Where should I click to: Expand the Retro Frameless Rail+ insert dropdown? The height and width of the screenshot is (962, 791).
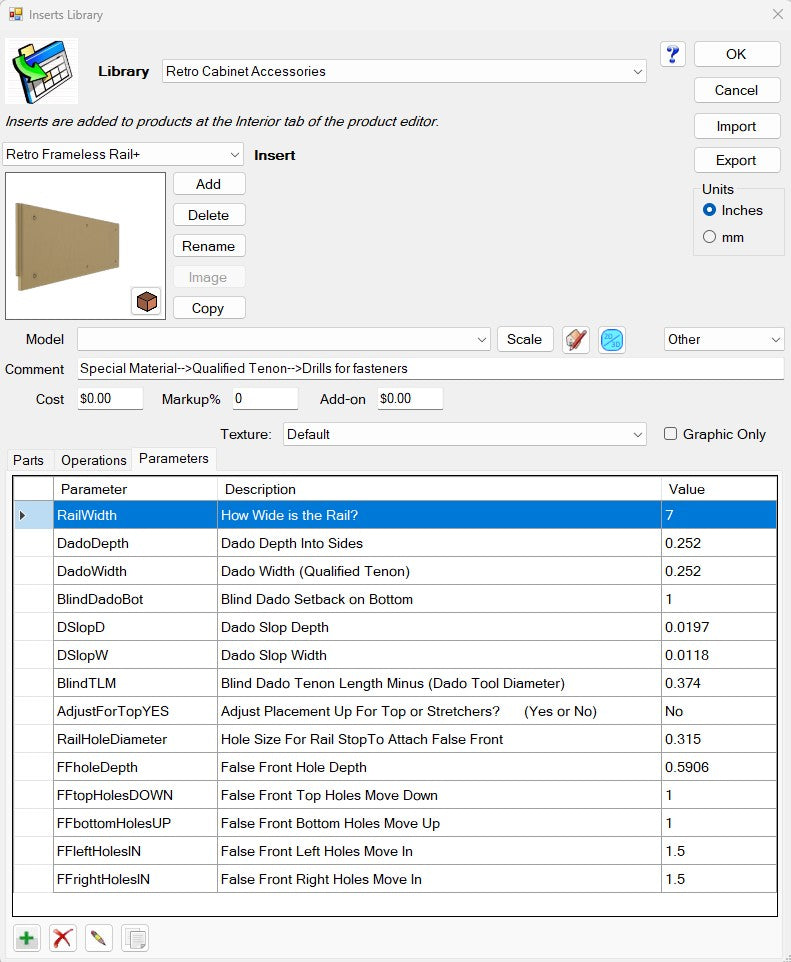tap(234, 155)
